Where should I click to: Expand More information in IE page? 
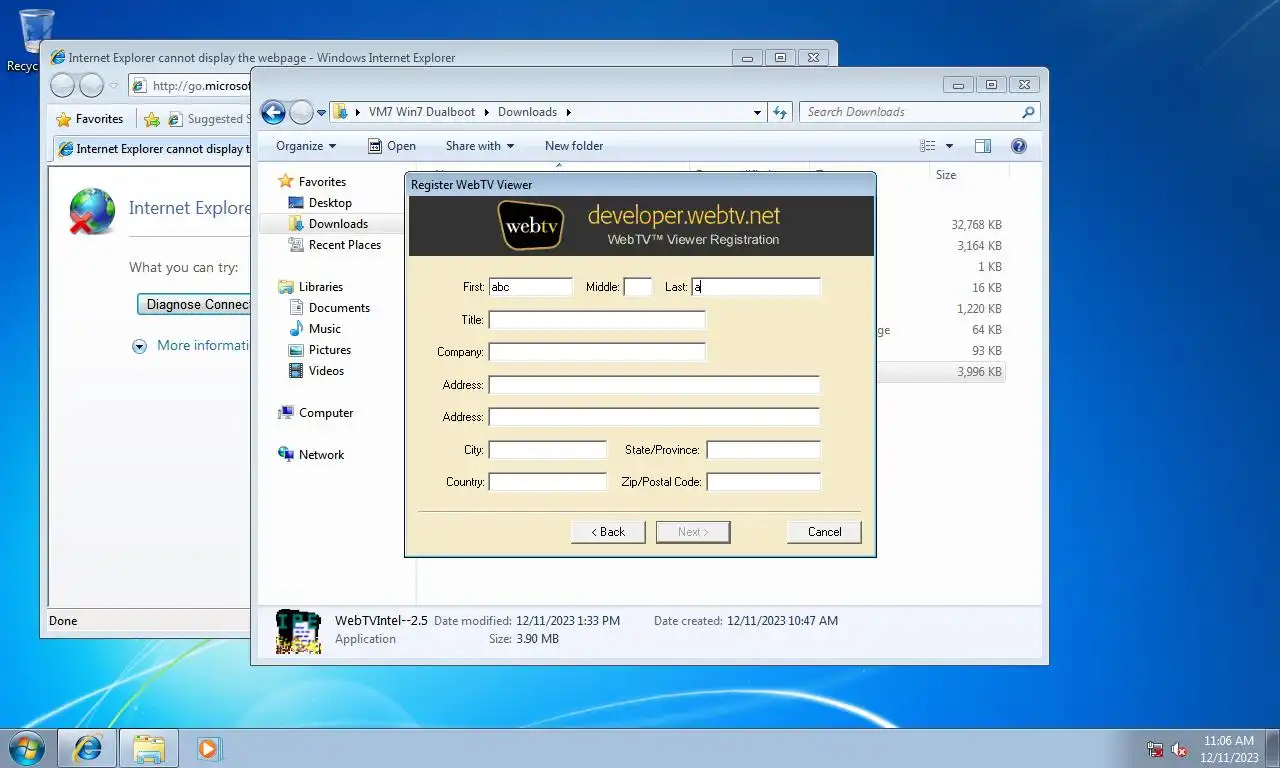click(x=193, y=345)
